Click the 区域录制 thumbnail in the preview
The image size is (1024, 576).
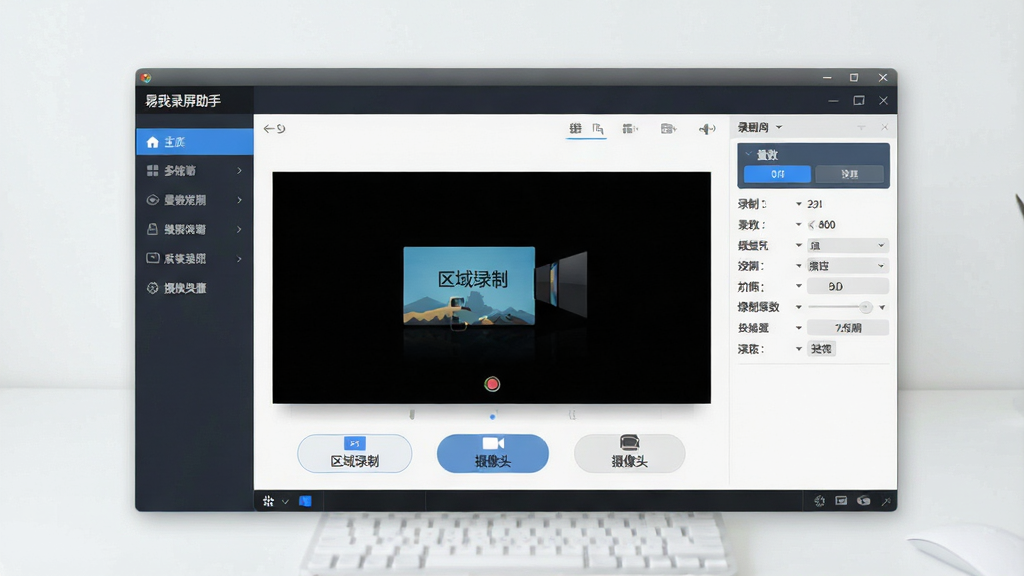tap(469, 285)
